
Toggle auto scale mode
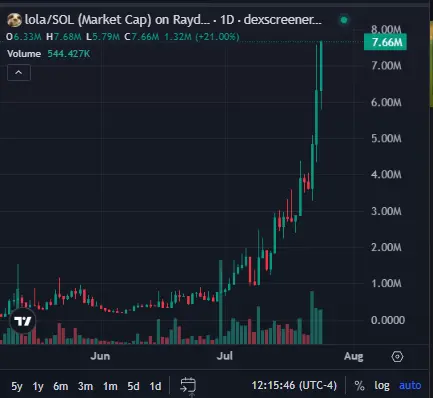pos(410,386)
